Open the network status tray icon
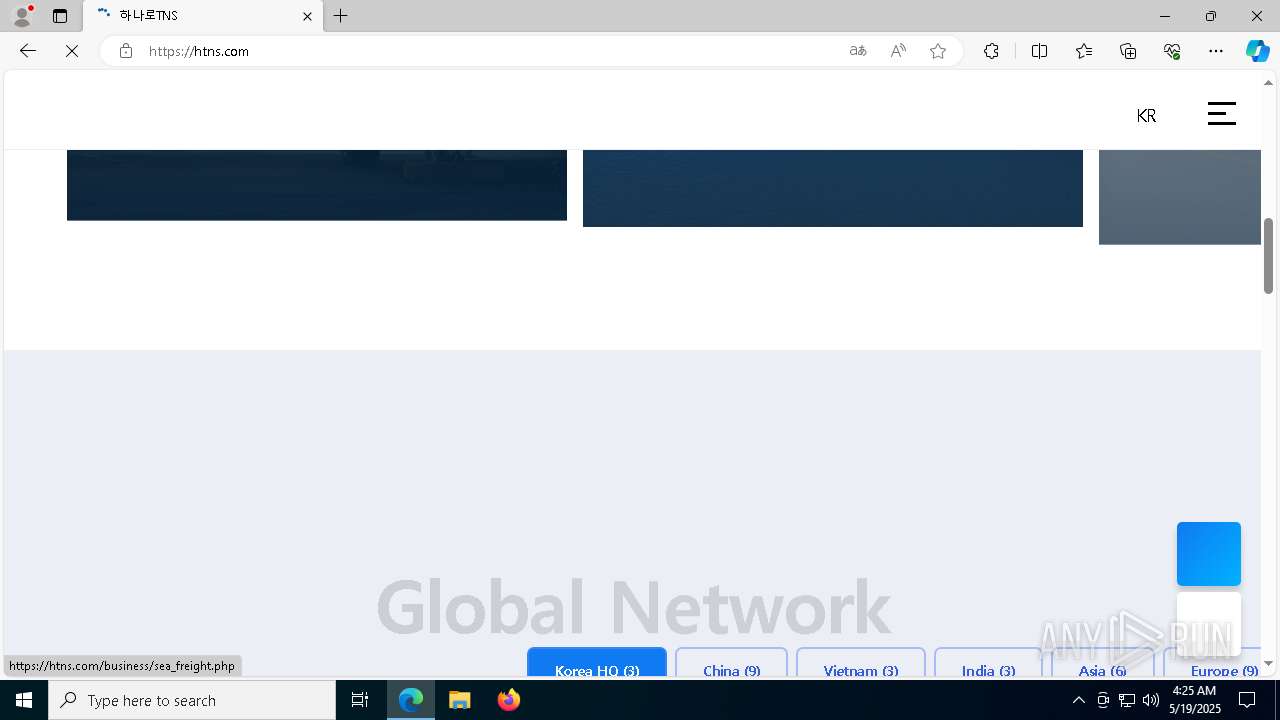 [x=1127, y=700]
